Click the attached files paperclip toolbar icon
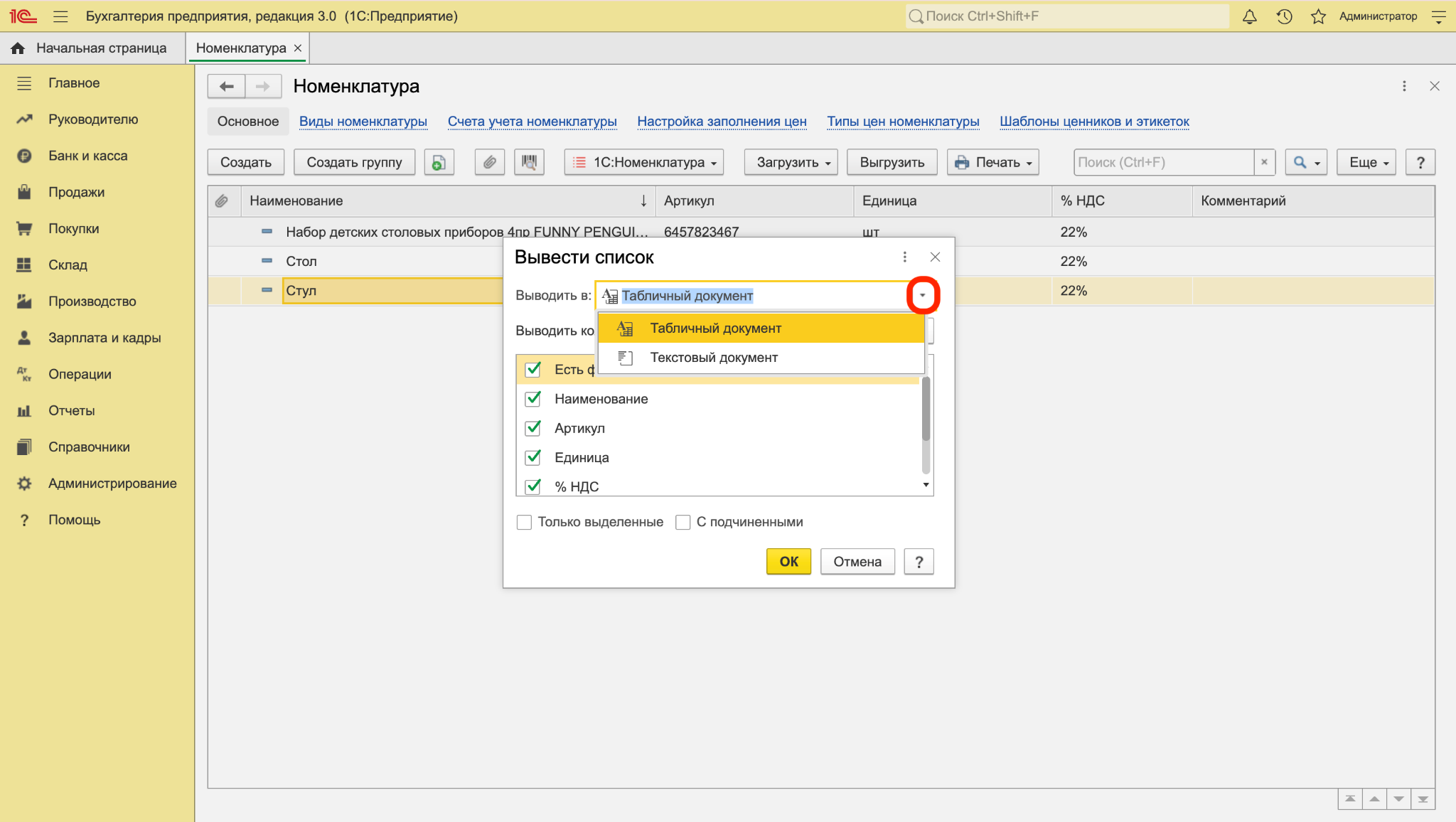Viewport: 1456px width, 822px height. [489, 162]
